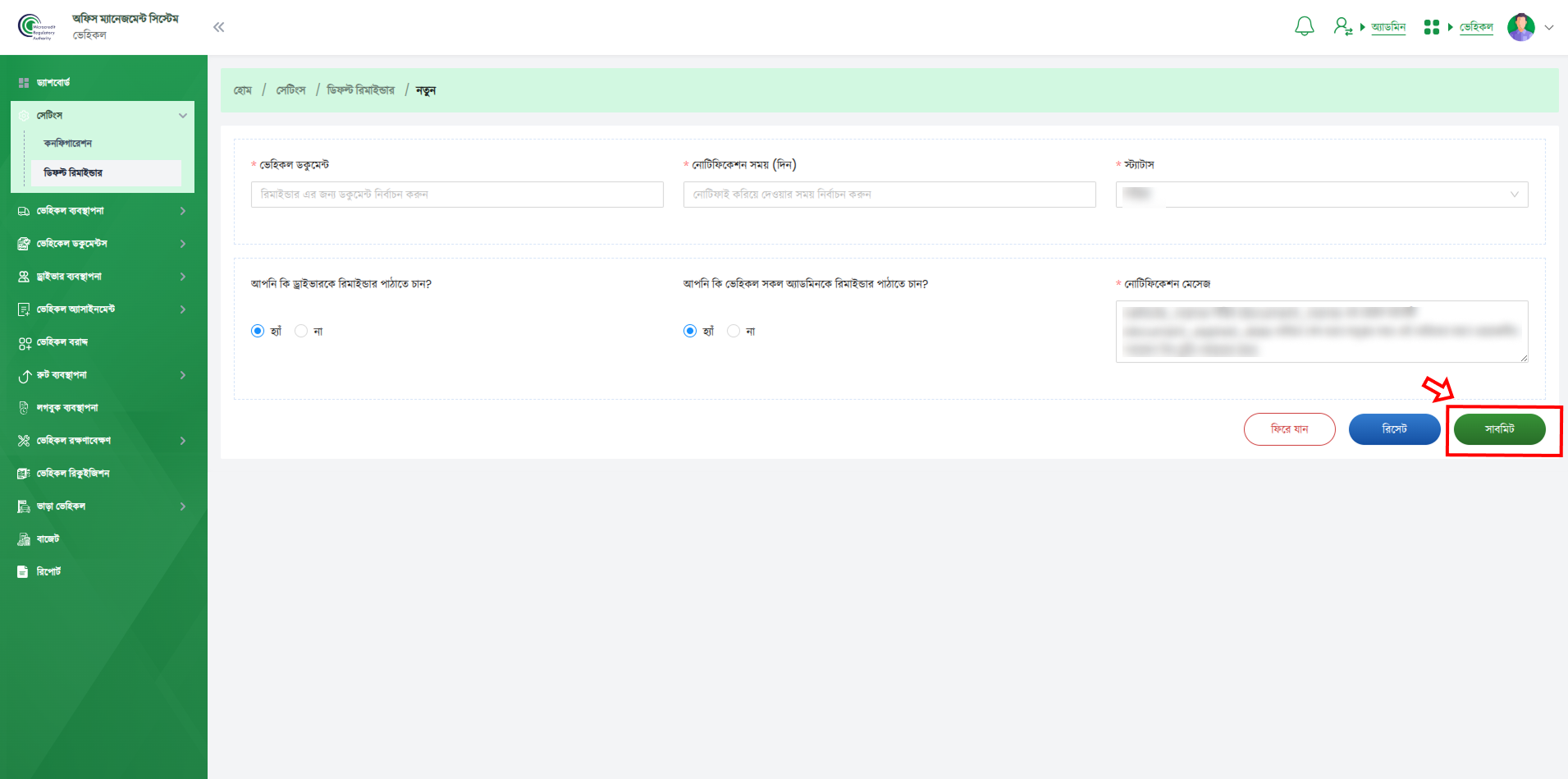Open ভেহিকল রিকুইজিশন menu item
1568x779 pixels.
click(73, 474)
